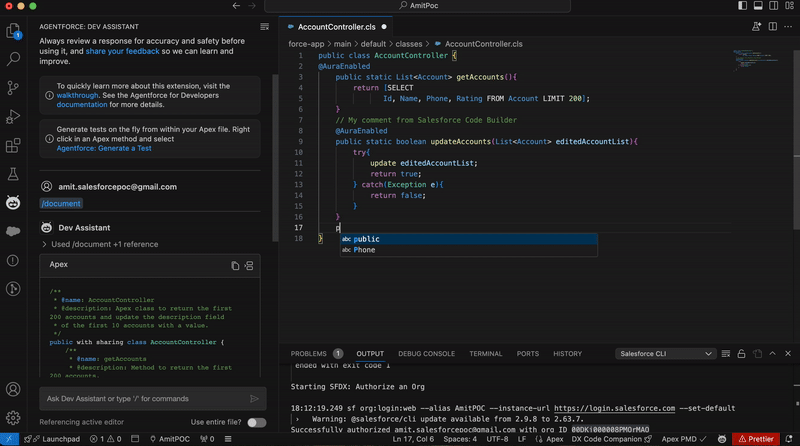Open the documentation link
This screenshot has height=446, width=800.
(x=82, y=105)
